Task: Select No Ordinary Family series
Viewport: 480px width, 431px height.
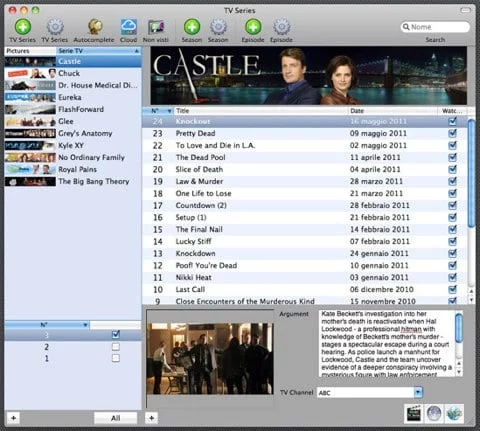Action: [73, 157]
